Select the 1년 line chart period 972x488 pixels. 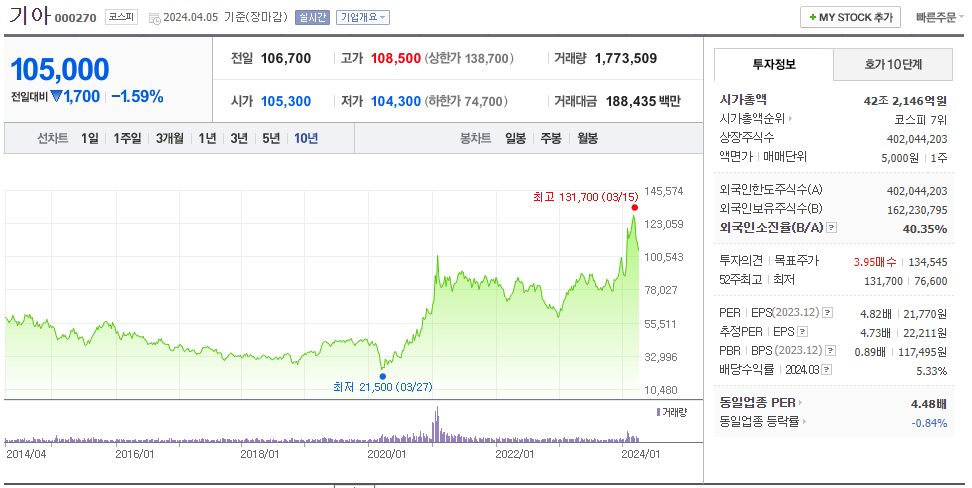pyautogui.click(x=207, y=138)
